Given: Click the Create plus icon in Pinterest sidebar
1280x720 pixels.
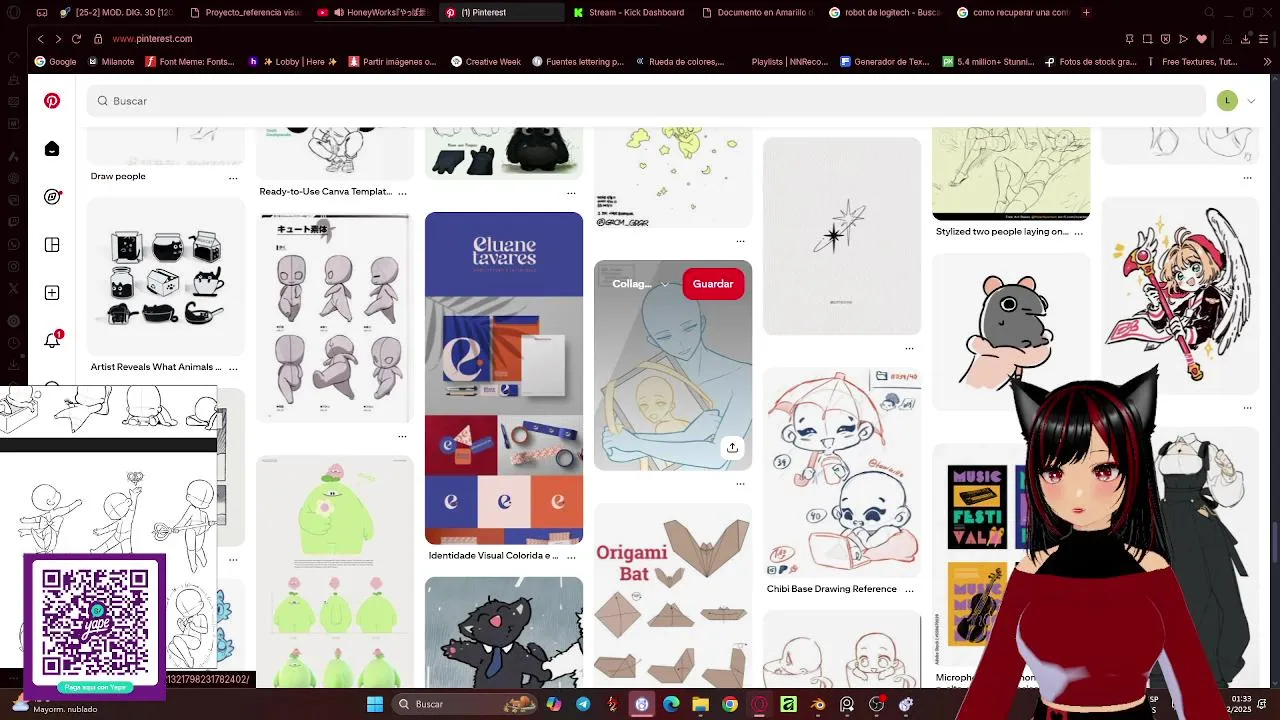Looking at the screenshot, I should tap(52, 293).
